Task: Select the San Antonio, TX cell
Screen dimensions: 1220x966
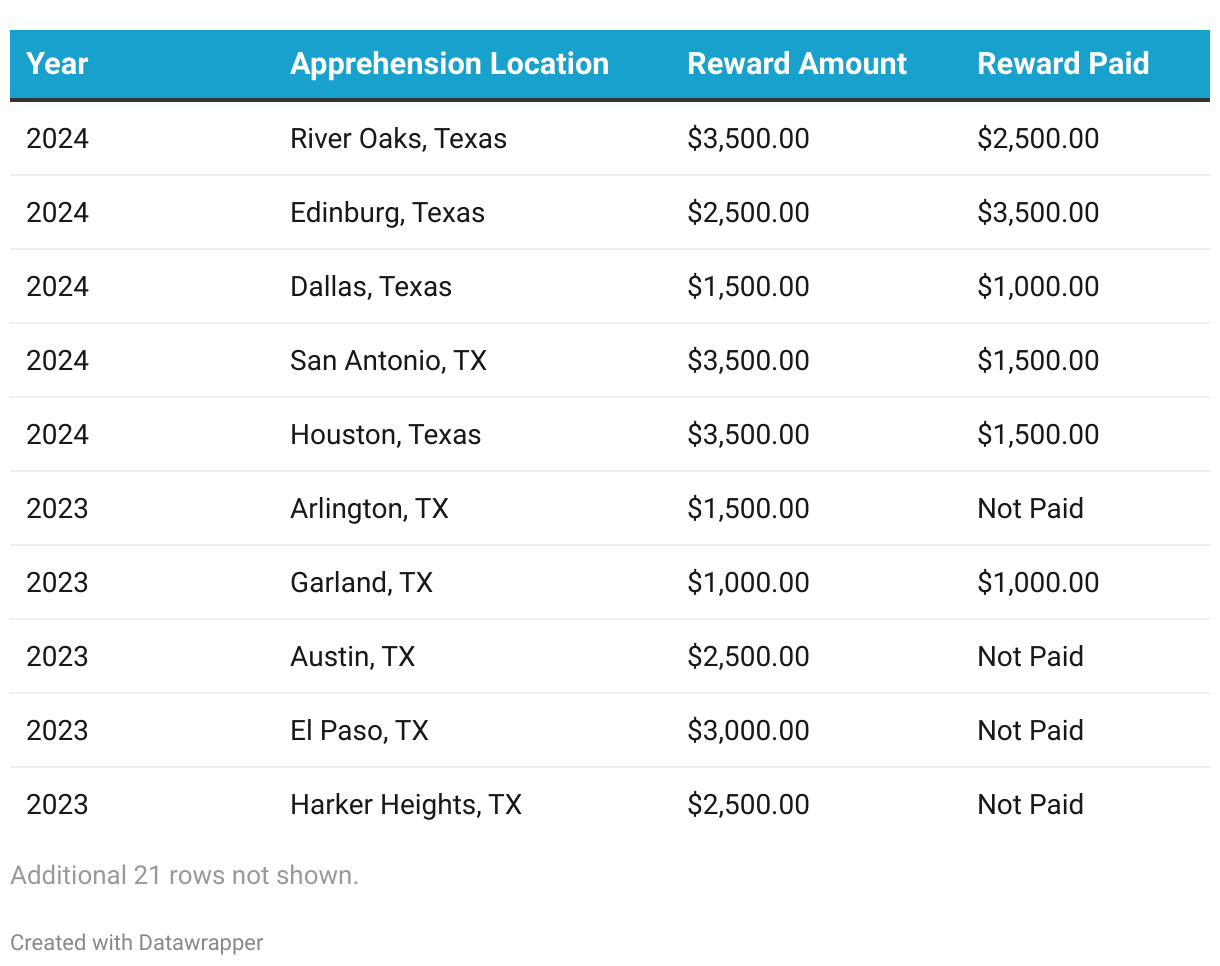Action: (388, 360)
